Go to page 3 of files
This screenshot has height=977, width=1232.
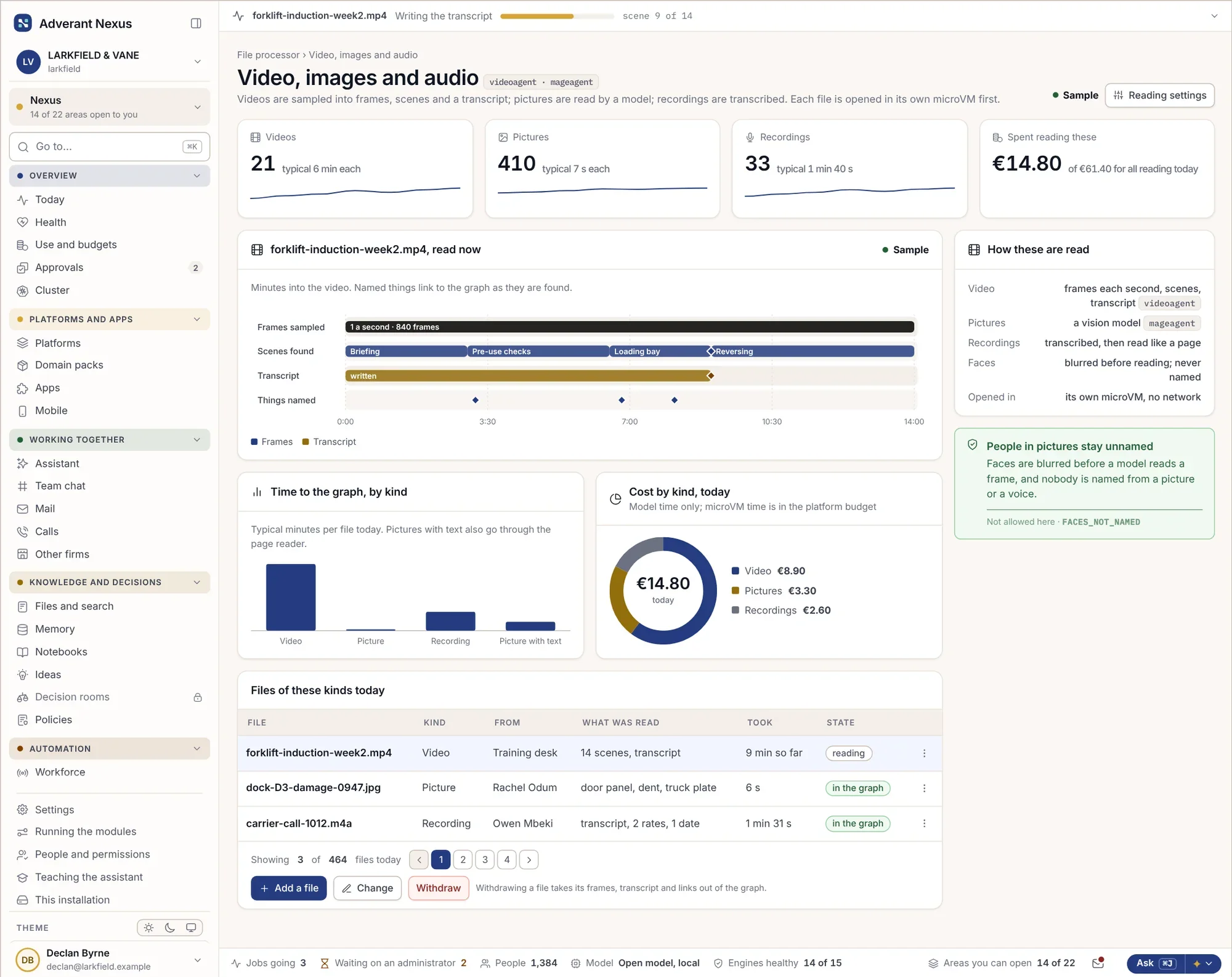(485, 859)
